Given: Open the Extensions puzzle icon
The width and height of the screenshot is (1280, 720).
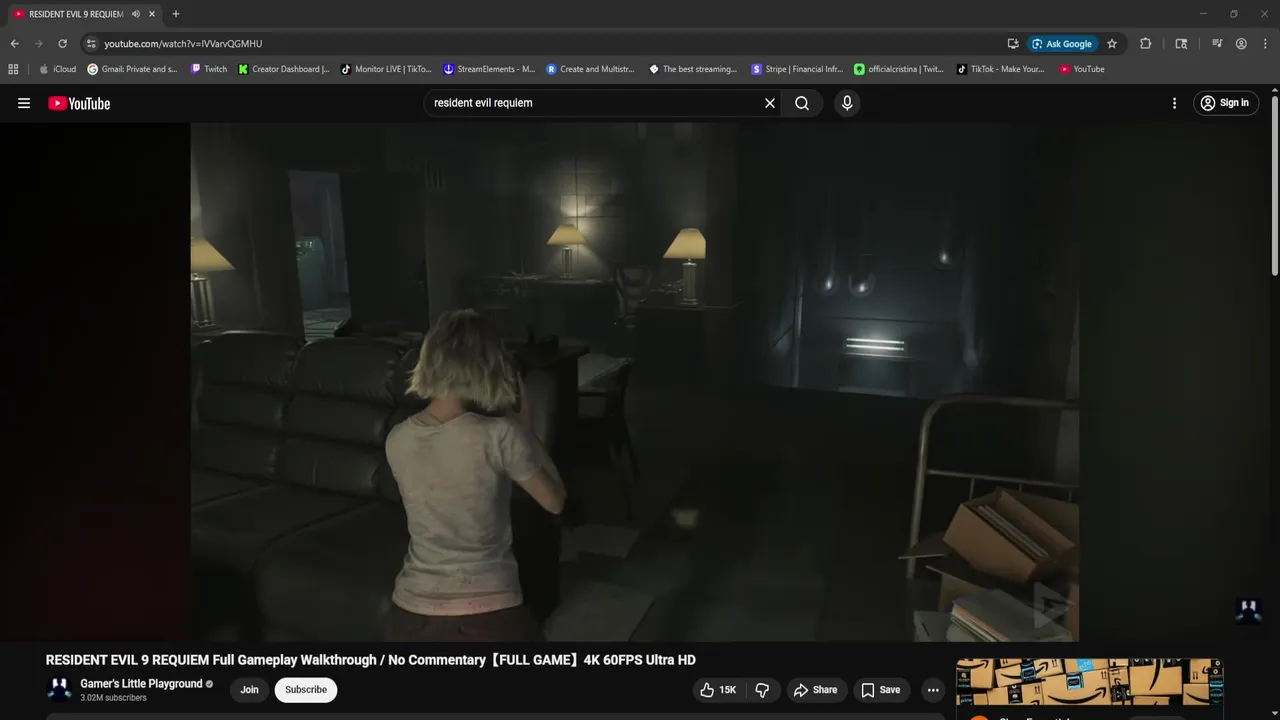Looking at the screenshot, I should coord(1146,44).
